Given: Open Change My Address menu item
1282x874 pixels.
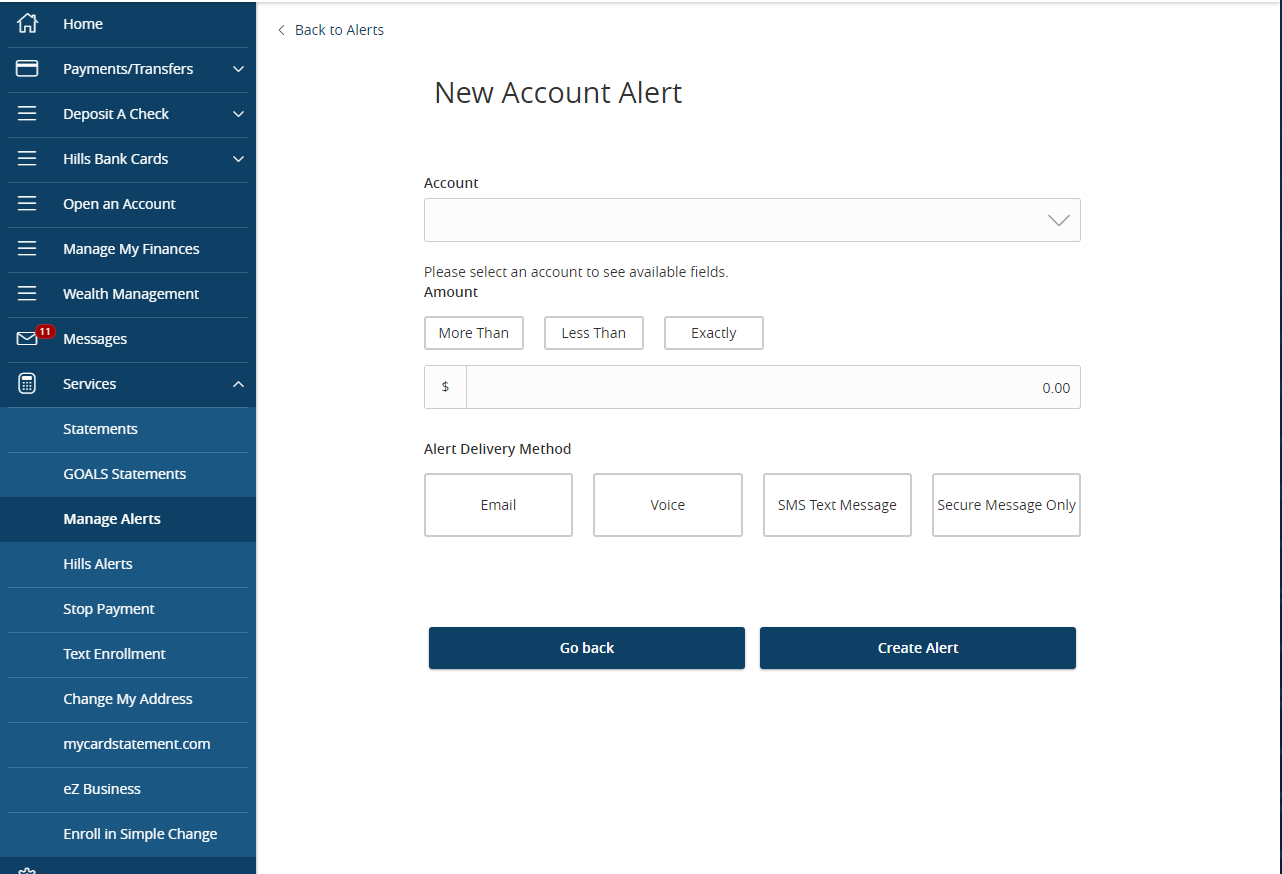Looking at the screenshot, I should click(x=128, y=699).
